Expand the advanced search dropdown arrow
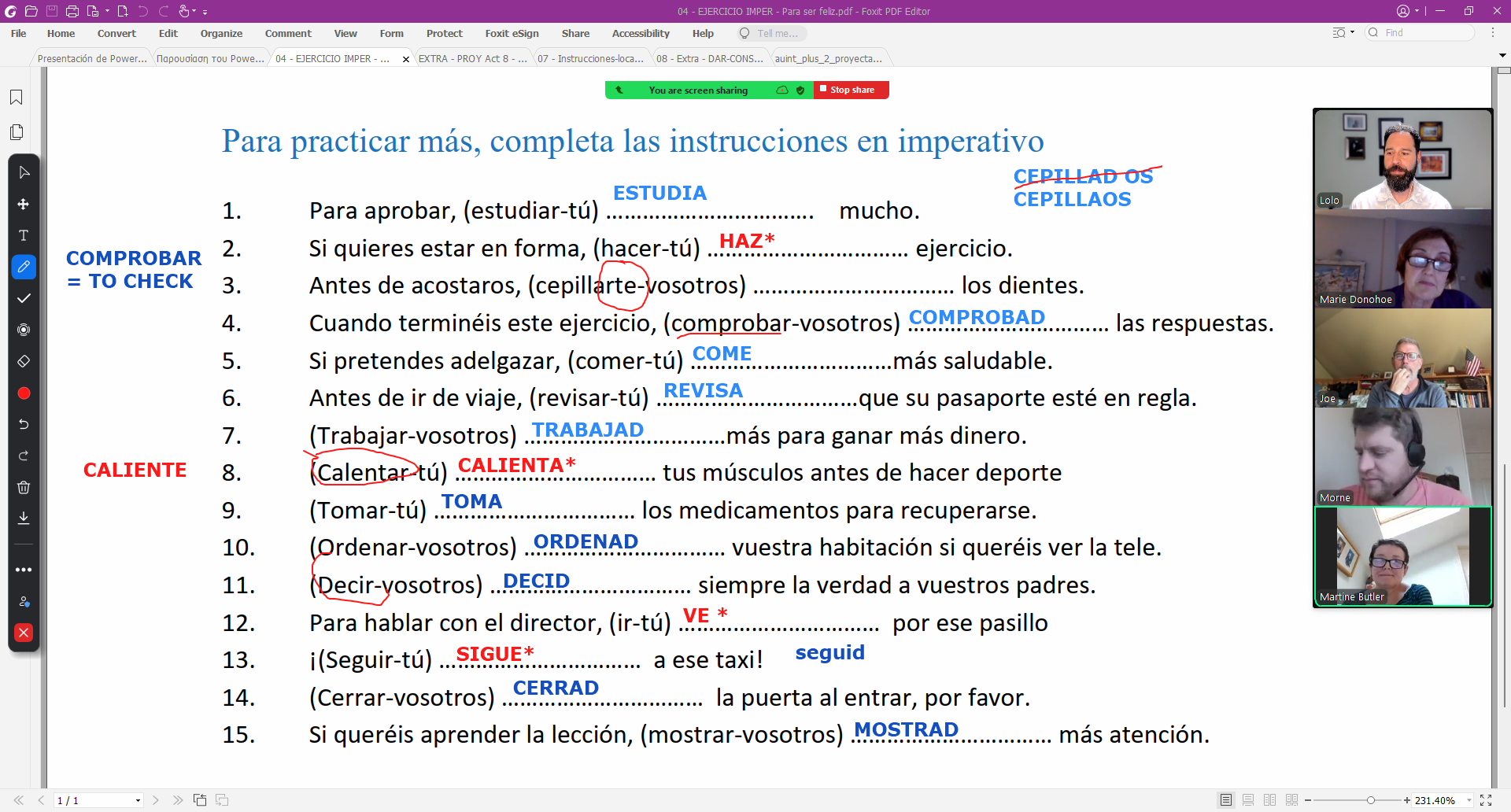The width and height of the screenshot is (1511, 812). click(1352, 33)
